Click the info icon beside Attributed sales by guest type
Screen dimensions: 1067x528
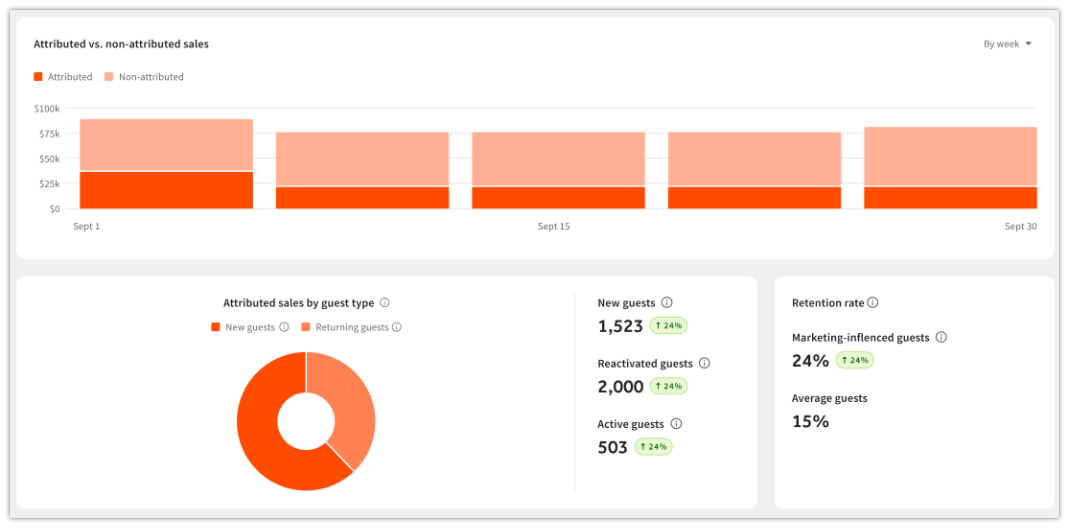tap(384, 303)
